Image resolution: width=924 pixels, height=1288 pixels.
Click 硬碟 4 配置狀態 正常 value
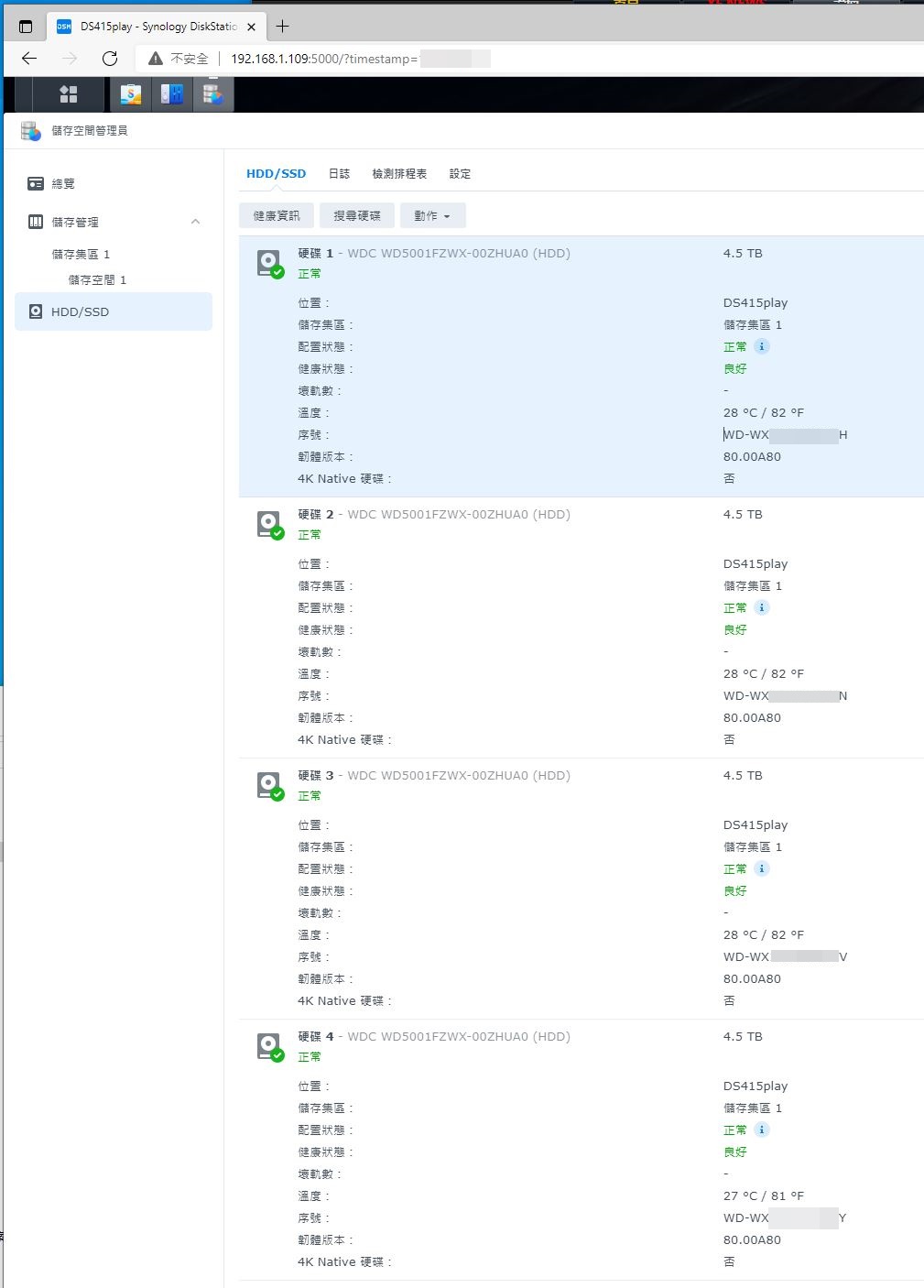735,1130
